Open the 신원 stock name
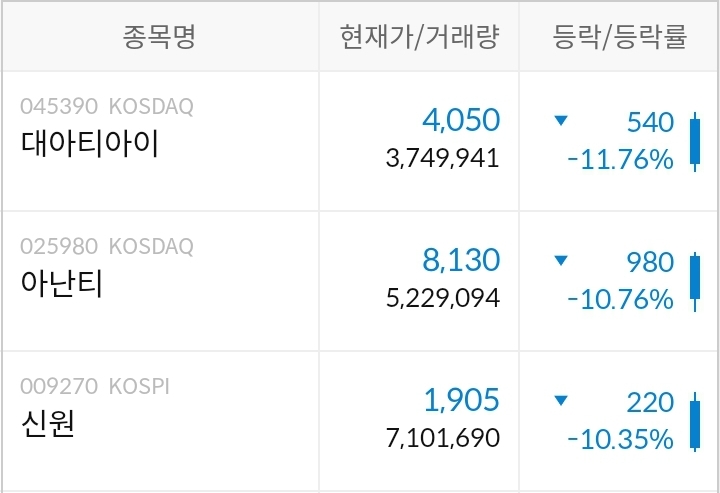720x493 pixels. (x=48, y=424)
